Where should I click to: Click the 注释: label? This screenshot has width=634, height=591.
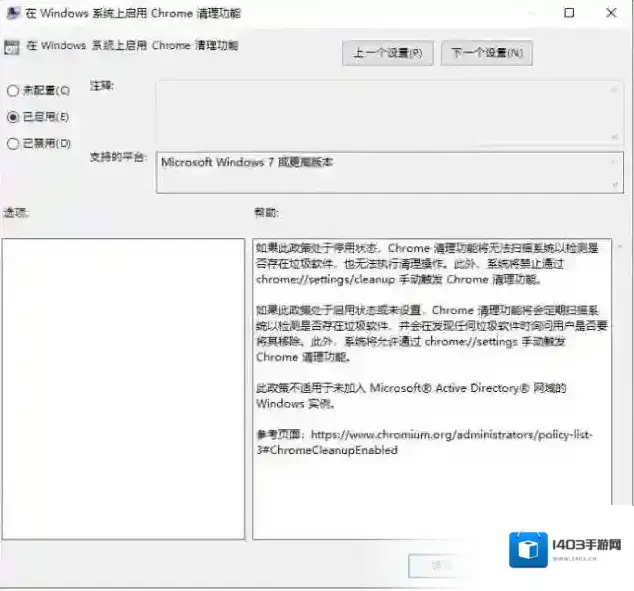(x=102, y=86)
